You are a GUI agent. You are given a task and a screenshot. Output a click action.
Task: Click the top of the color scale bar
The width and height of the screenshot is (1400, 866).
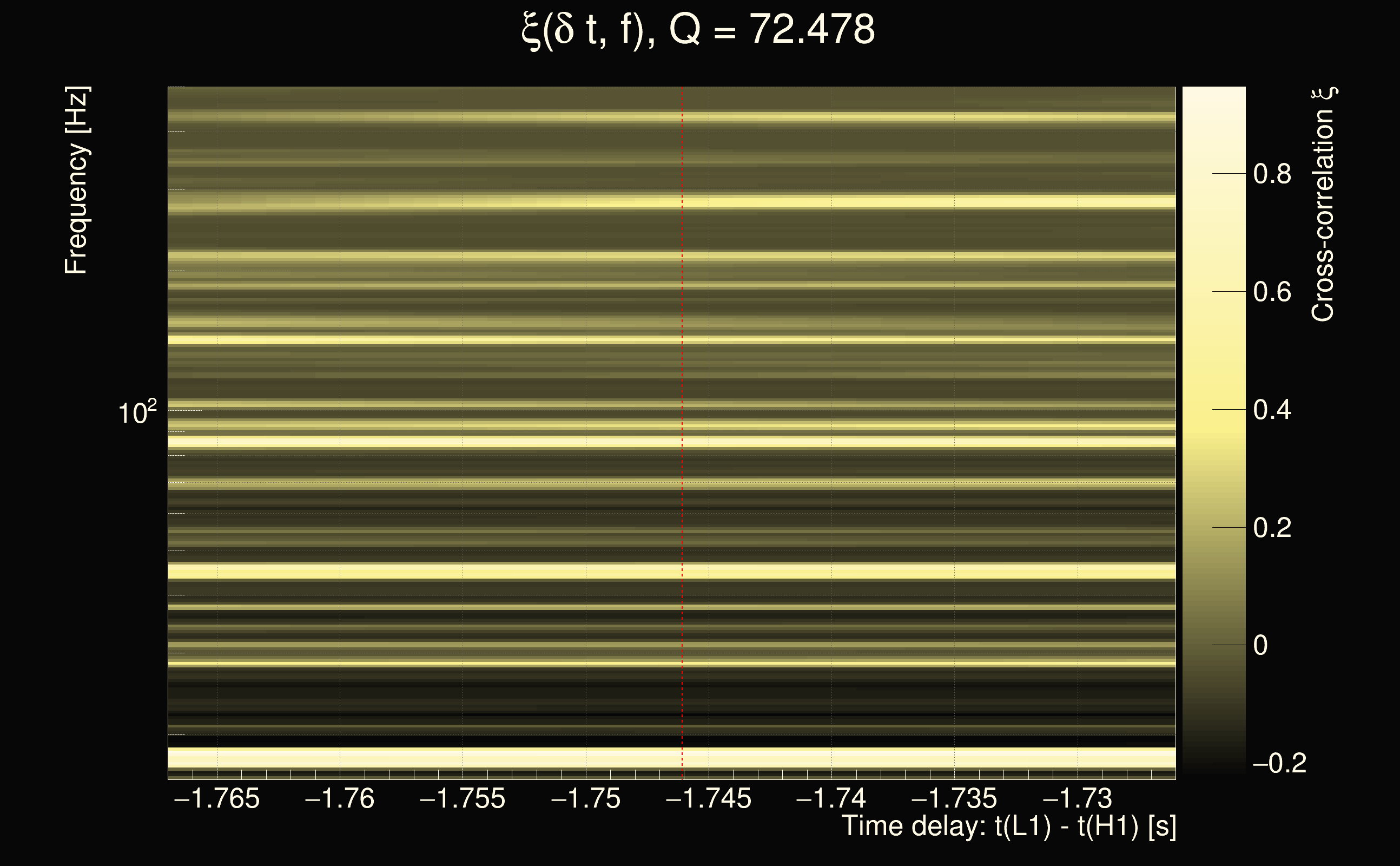tap(1213, 93)
